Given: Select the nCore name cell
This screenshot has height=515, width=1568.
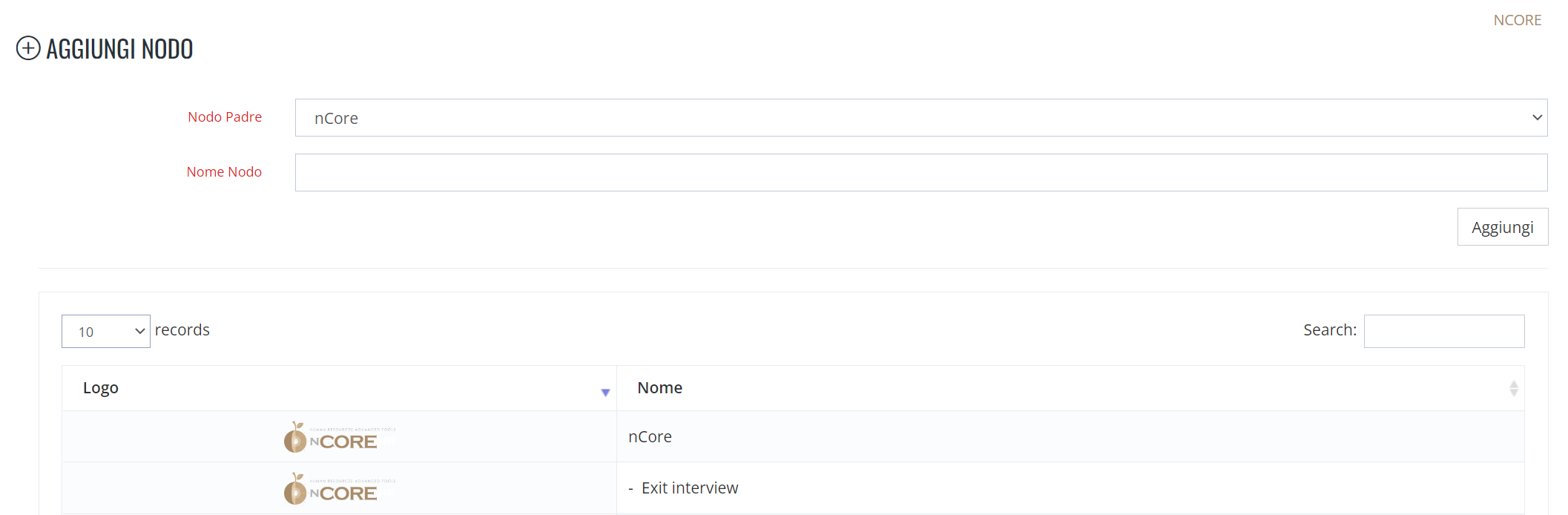Looking at the screenshot, I should click(1070, 436).
